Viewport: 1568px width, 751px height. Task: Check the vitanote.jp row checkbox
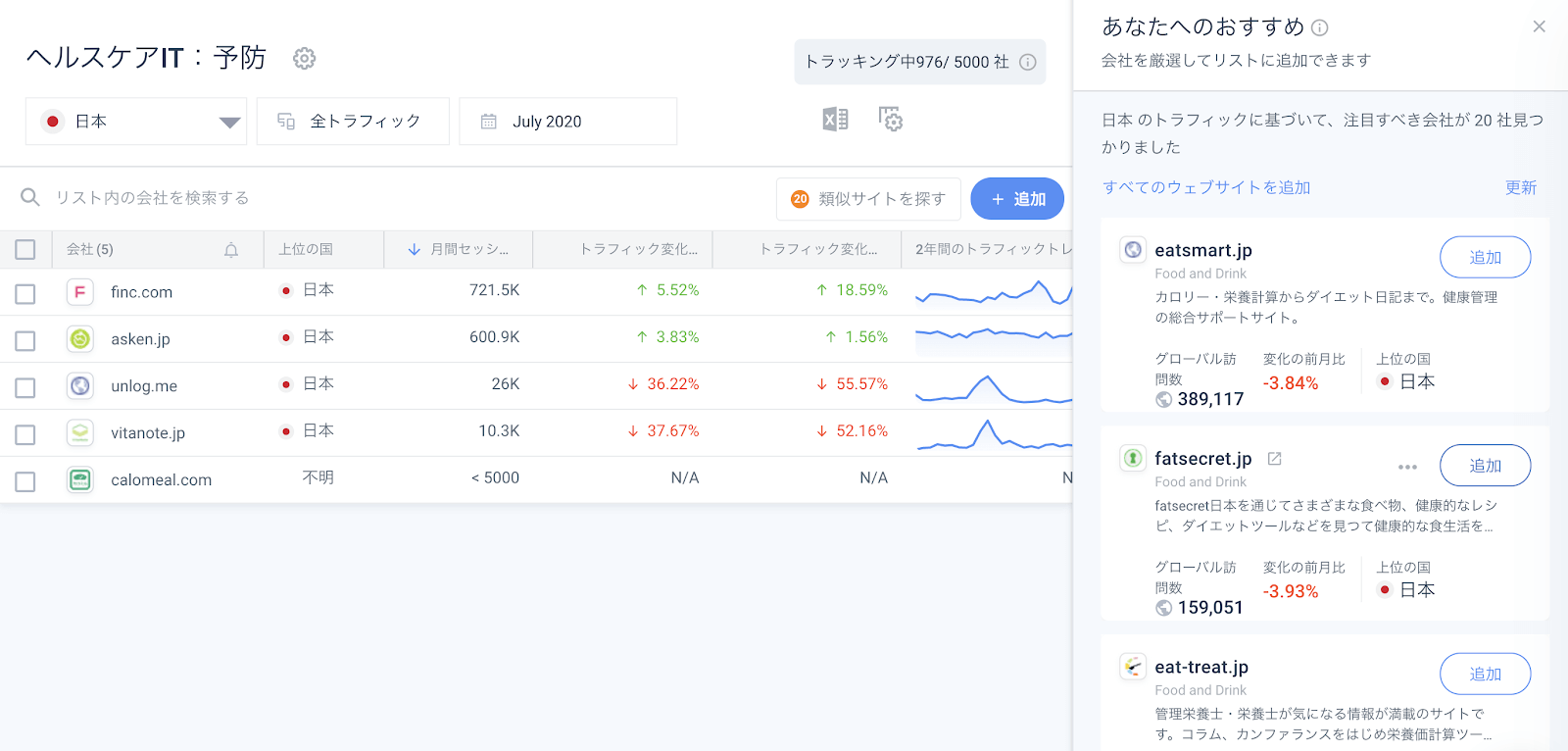pyautogui.click(x=25, y=434)
